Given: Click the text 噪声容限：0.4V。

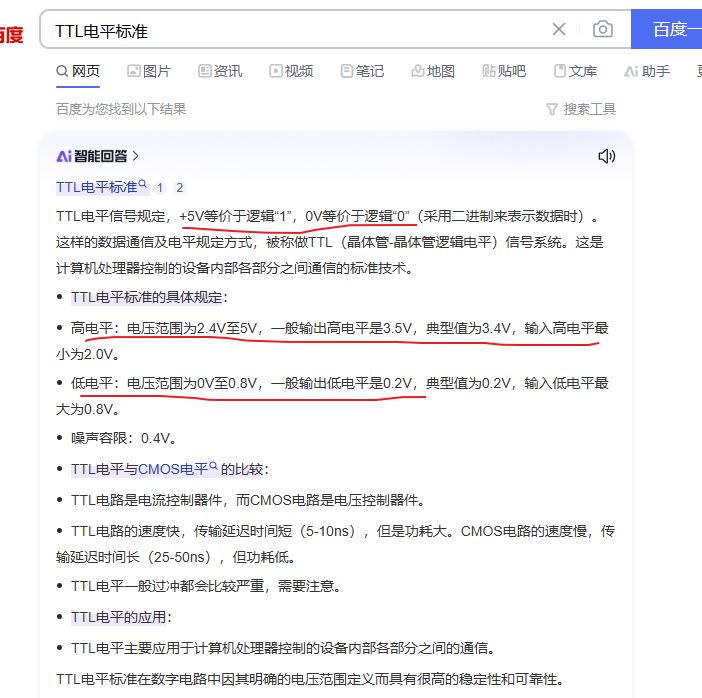Looking at the screenshot, I should pyautogui.click(x=123, y=438).
